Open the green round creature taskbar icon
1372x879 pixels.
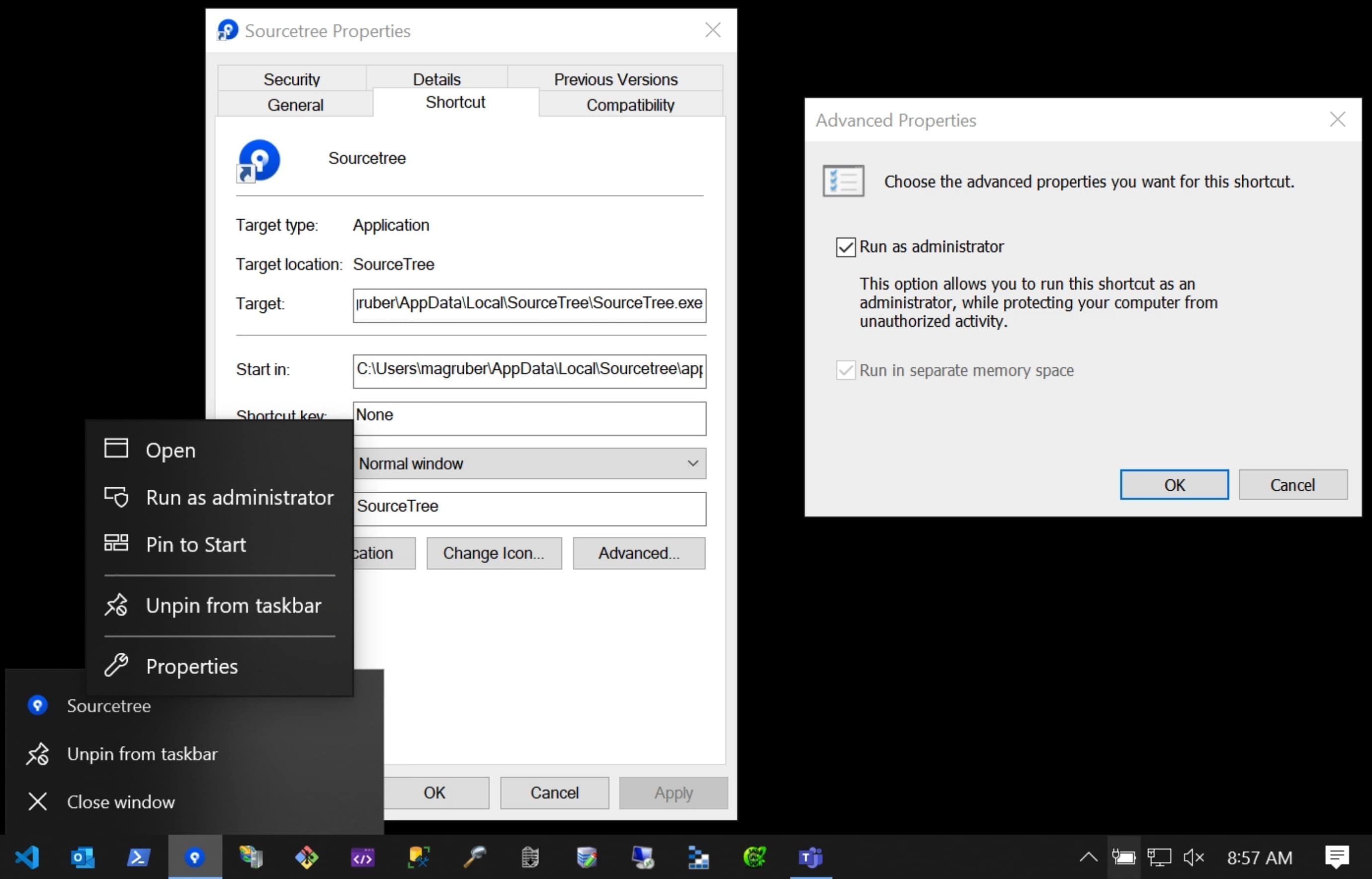click(x=754, y=857)
